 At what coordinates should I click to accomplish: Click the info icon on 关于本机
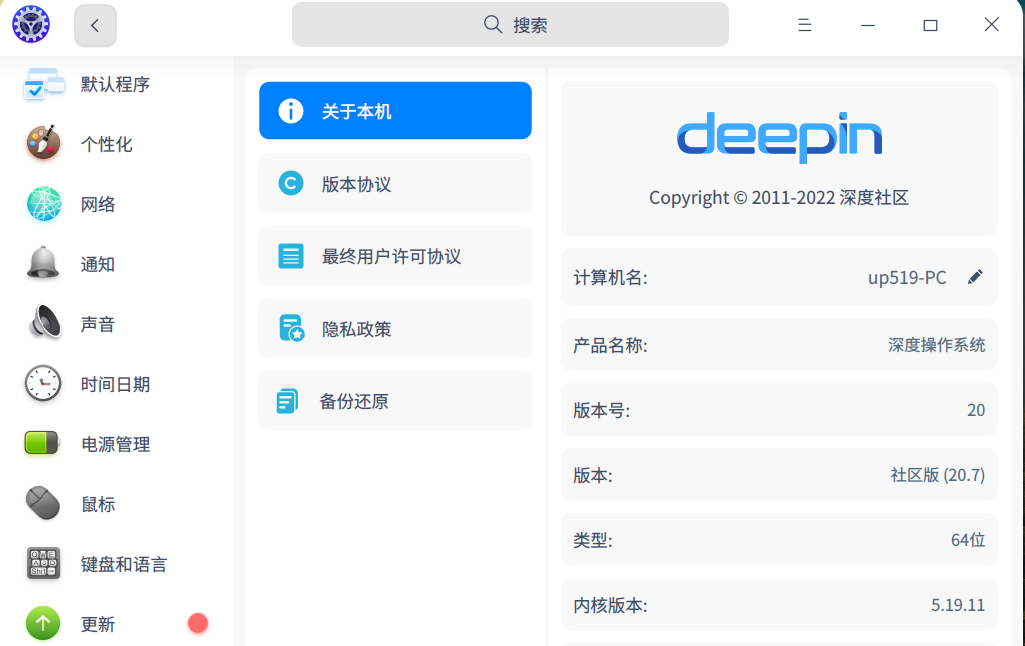pos(291,111)
